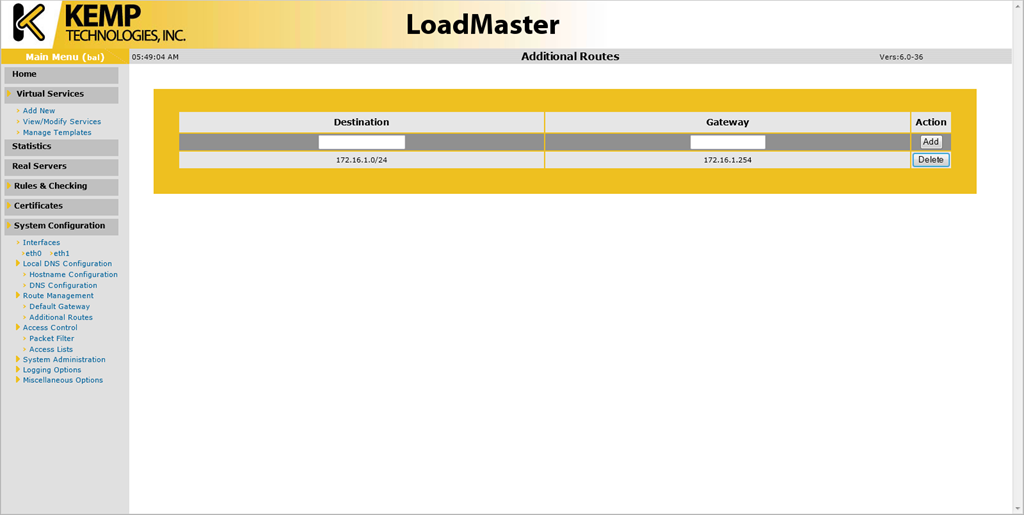Open DNS Configuration page
Image resolution: width=1024 pixels, height=515 pixels.
pos(63,285)
